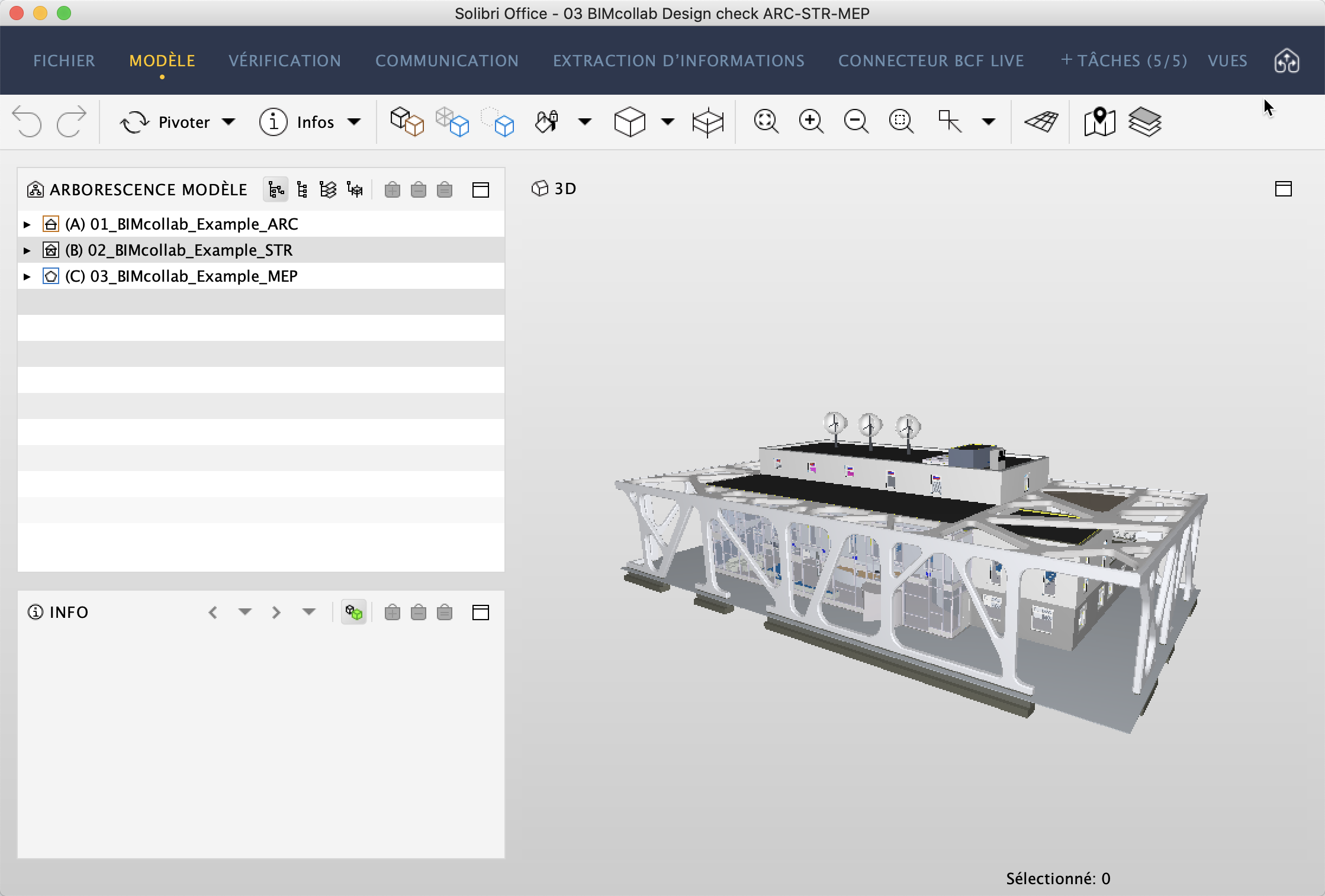The image size is (1325, 896).
Task: Click the transparent grid cube icon
Action: pos(452,122)
